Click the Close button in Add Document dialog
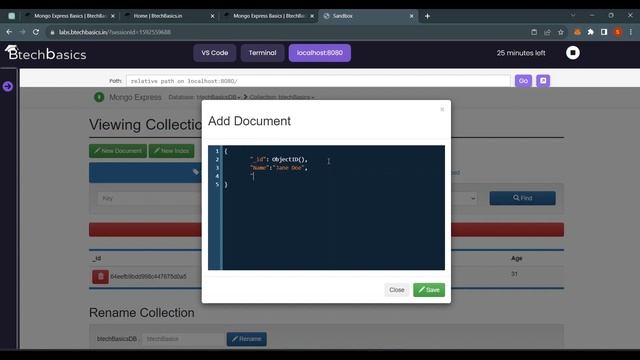The height and width of the screenshot is (360, 640). click(396, 290)
